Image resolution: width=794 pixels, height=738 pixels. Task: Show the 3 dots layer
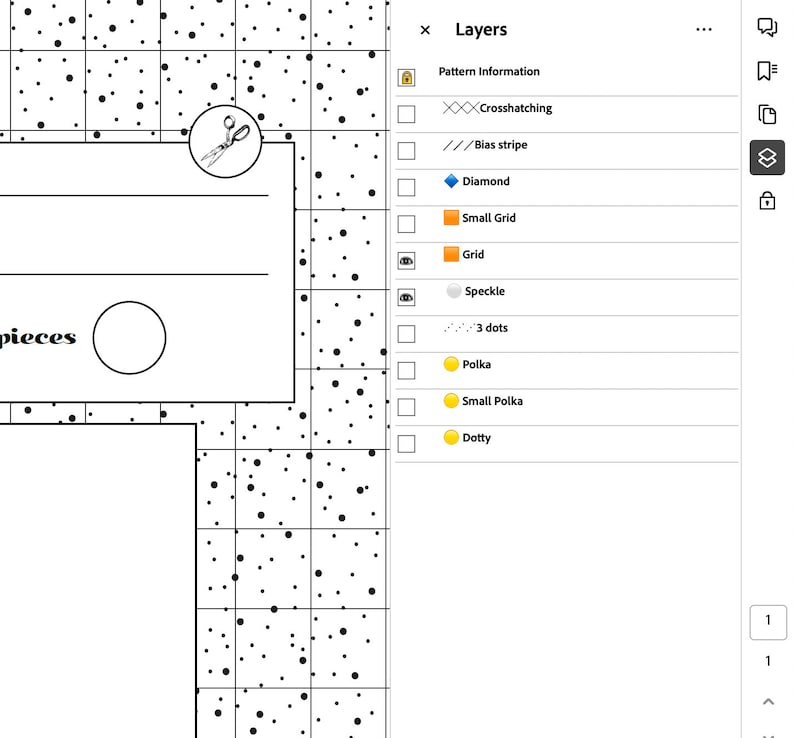coord(406,334)
